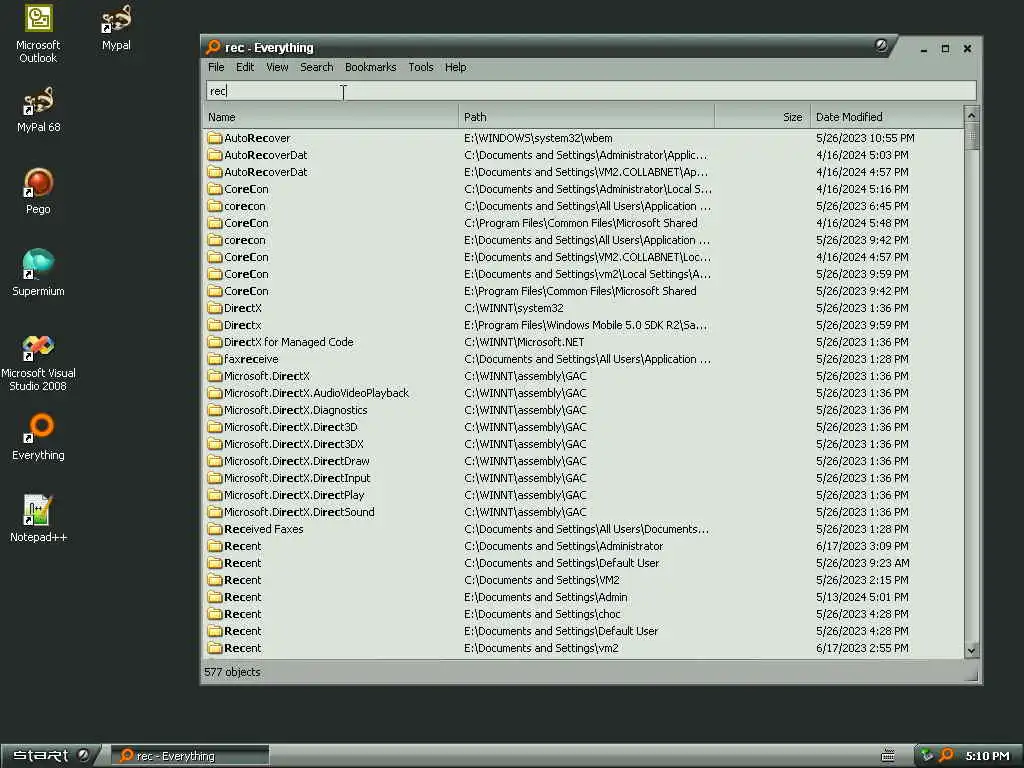
Task: Select Recent folder under C:\...\Default User
Action: pos(583,563)
